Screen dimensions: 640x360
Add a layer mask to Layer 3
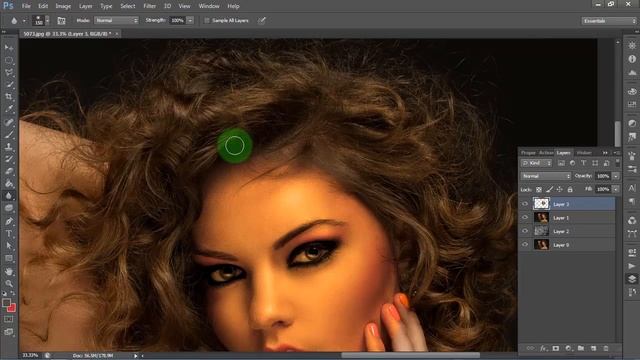[x=556, y=348]
